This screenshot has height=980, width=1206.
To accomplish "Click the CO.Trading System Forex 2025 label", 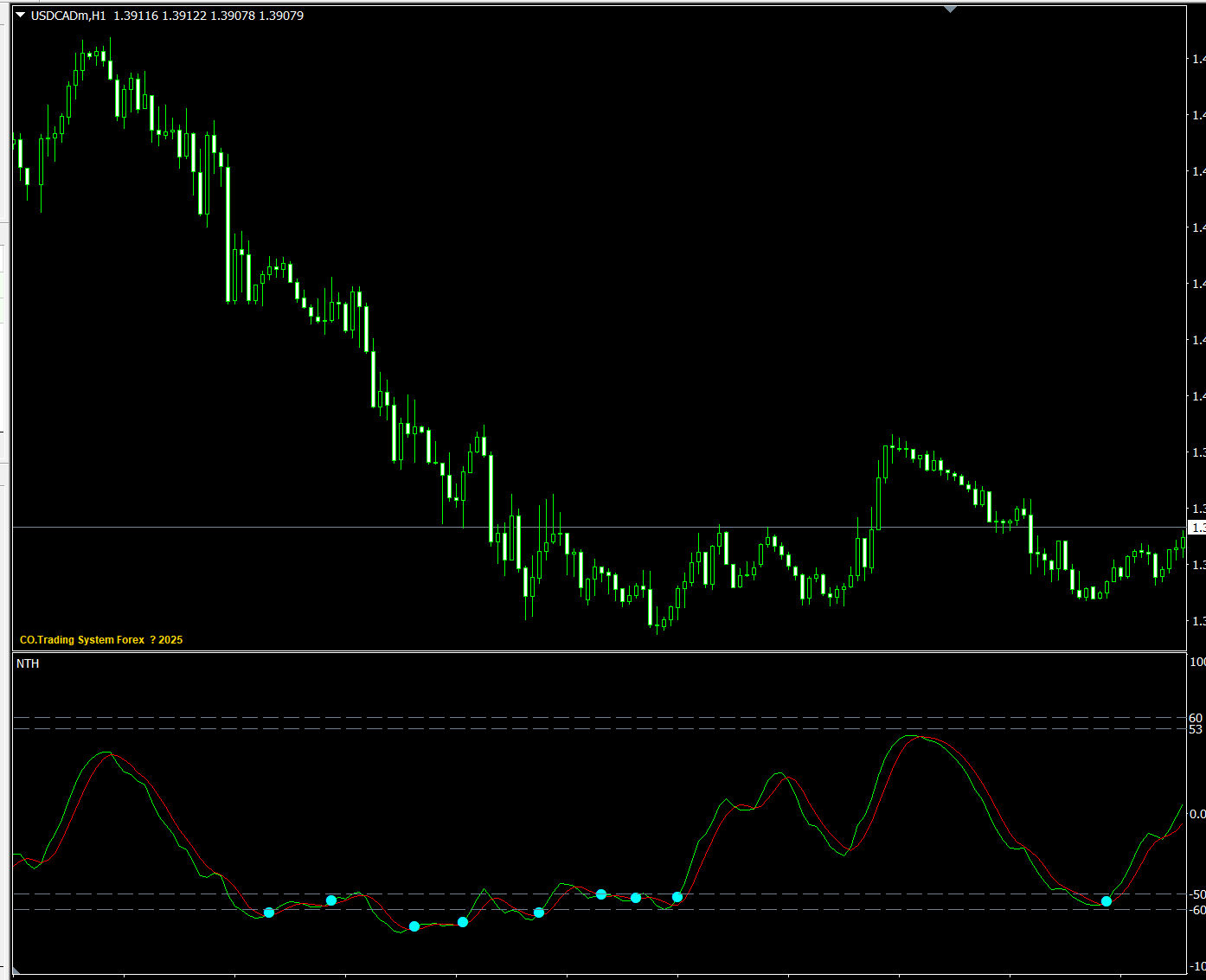I will [101, 640].
